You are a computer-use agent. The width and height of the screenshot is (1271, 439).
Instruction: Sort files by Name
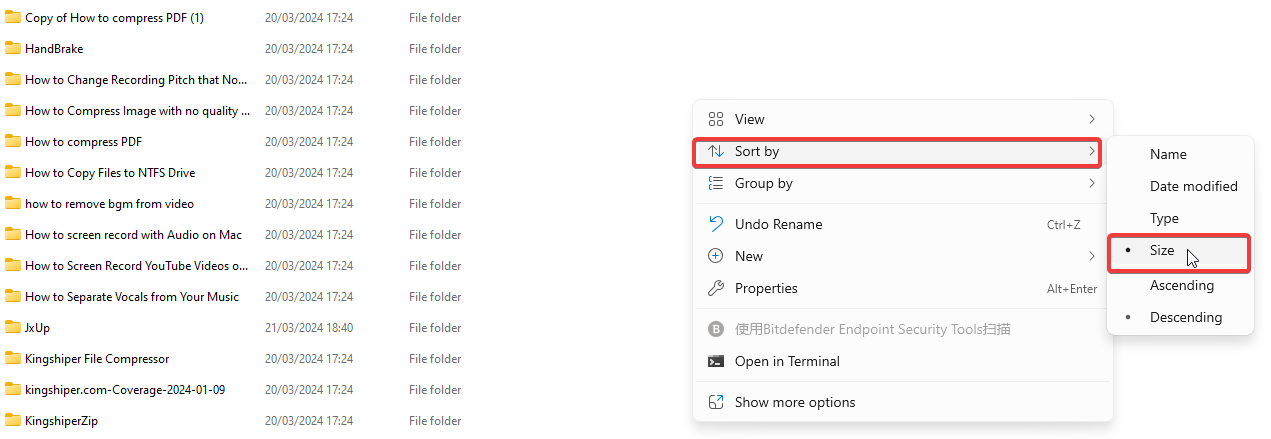tap(1168, 154)
